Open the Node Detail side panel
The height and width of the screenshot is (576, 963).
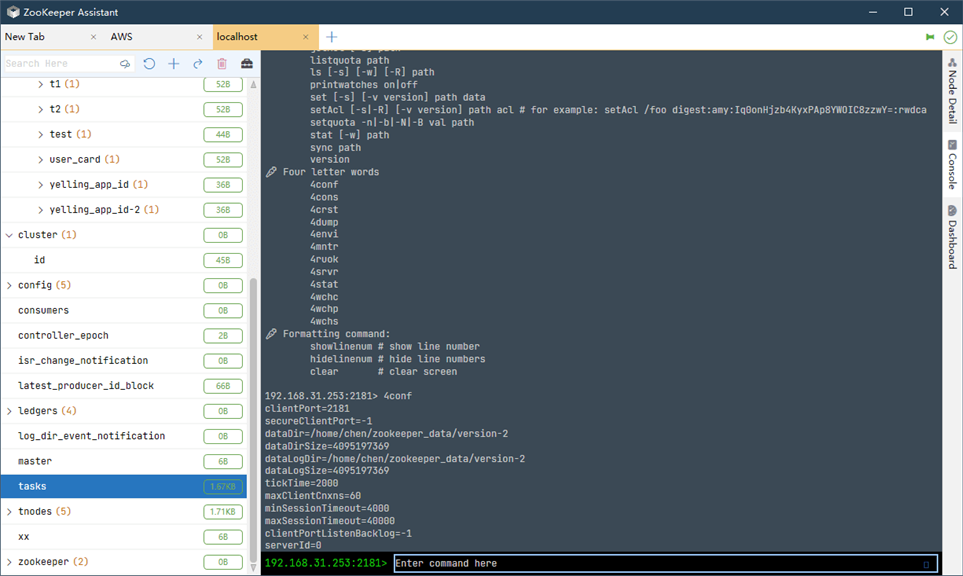tap(952, 91)
